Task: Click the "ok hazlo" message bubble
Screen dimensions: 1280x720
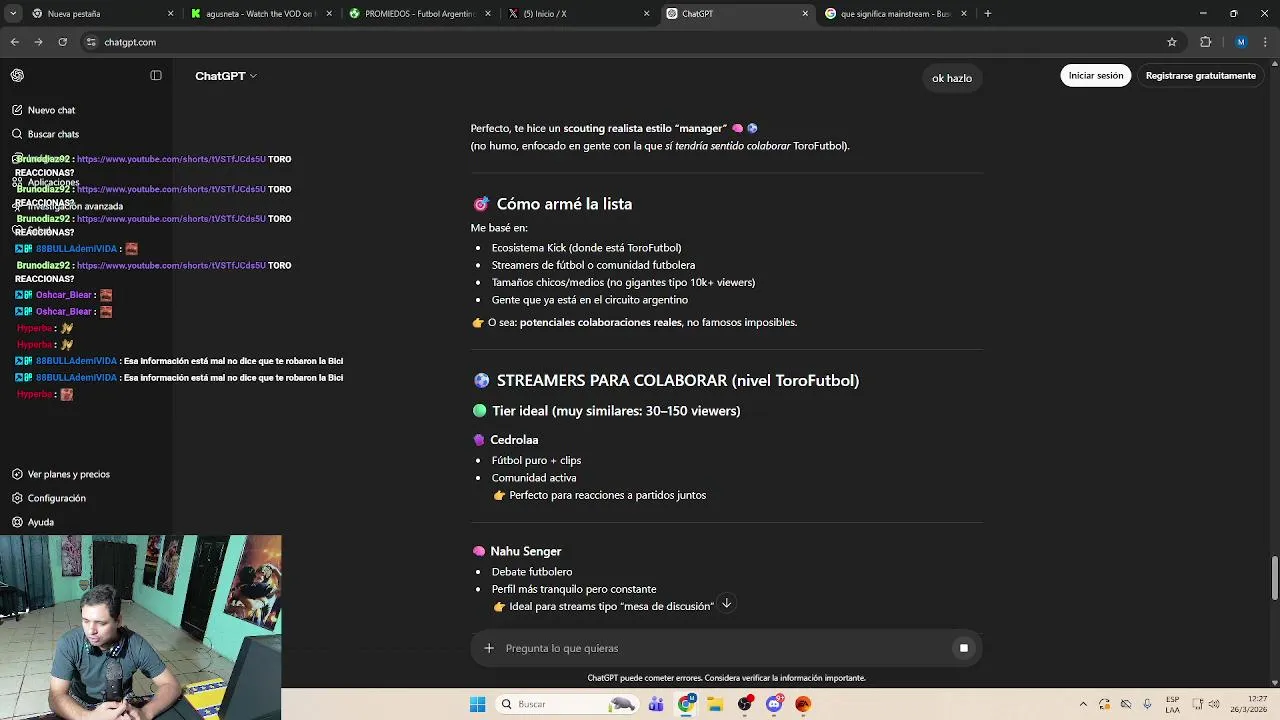Action: [952, 78]
